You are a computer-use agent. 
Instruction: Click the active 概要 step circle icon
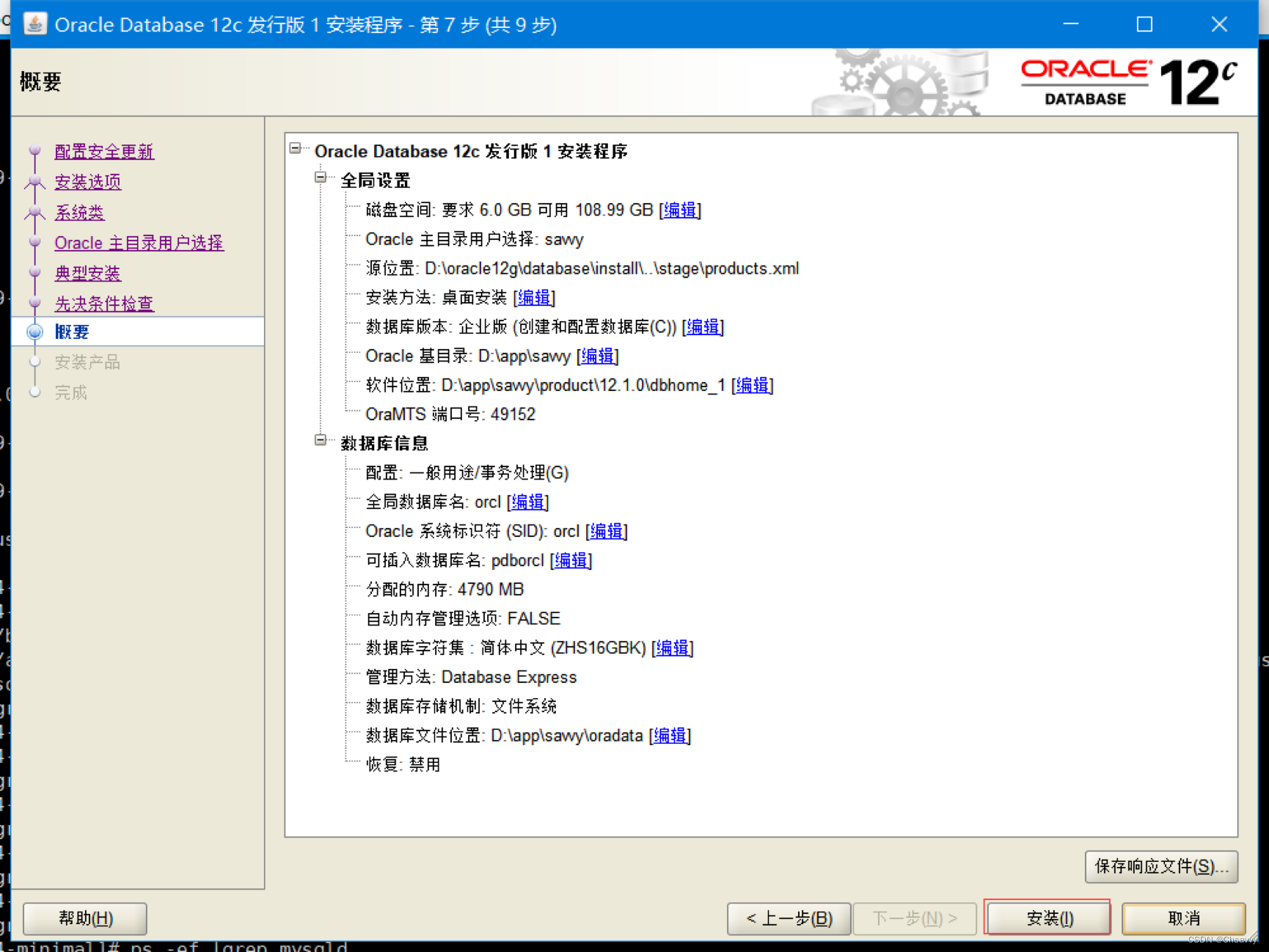tap(34, 332)
